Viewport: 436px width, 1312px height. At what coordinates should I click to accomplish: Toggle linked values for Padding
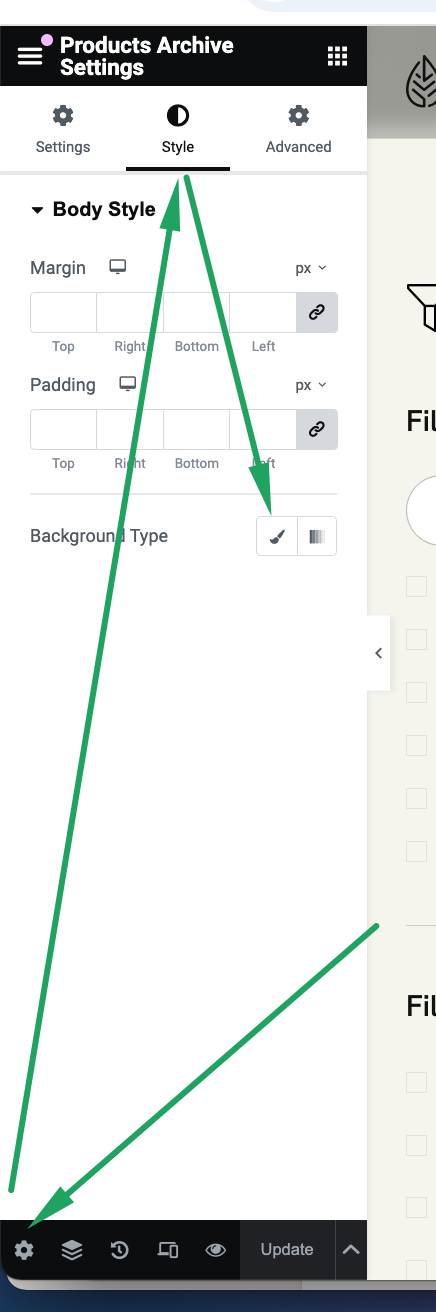(317, 429)
